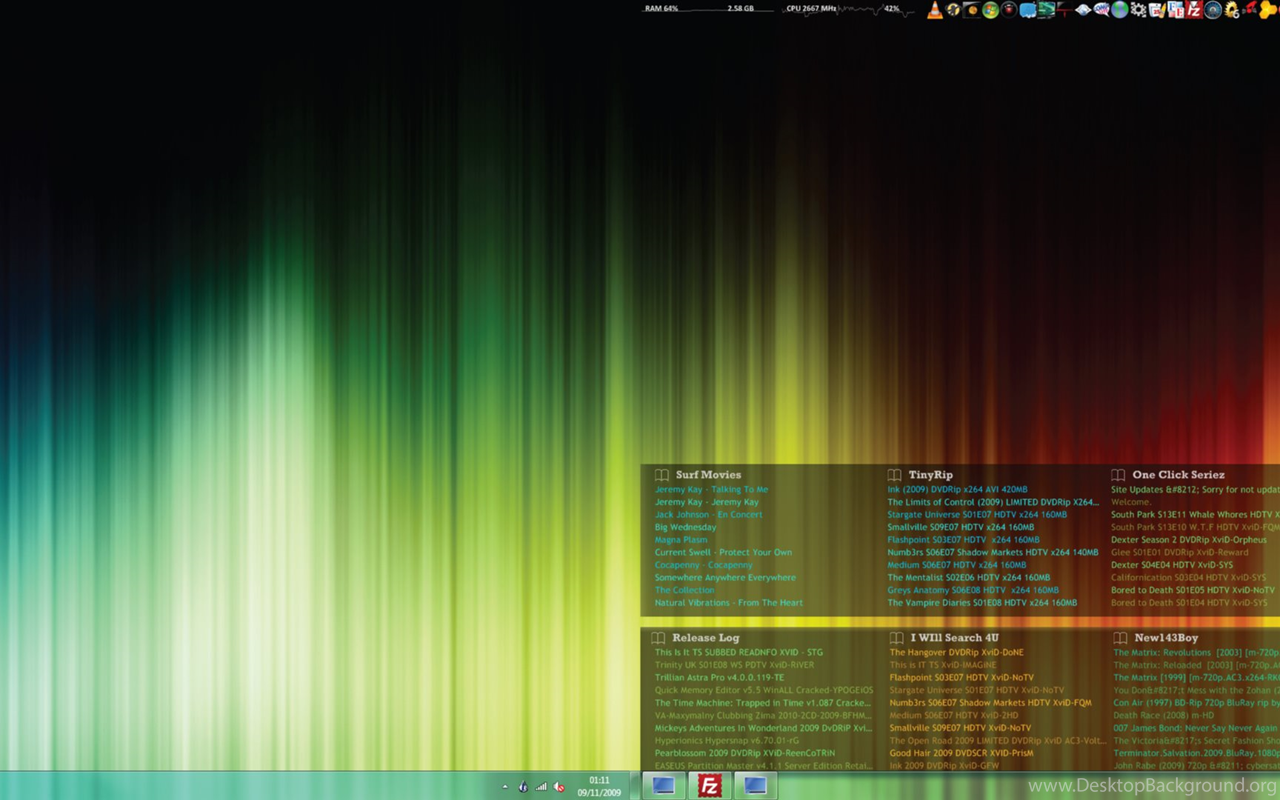The width and height of the screenshot is (1280, 800).
Task: Click the book icon beside One Click Seriez
Action: 1118,475
